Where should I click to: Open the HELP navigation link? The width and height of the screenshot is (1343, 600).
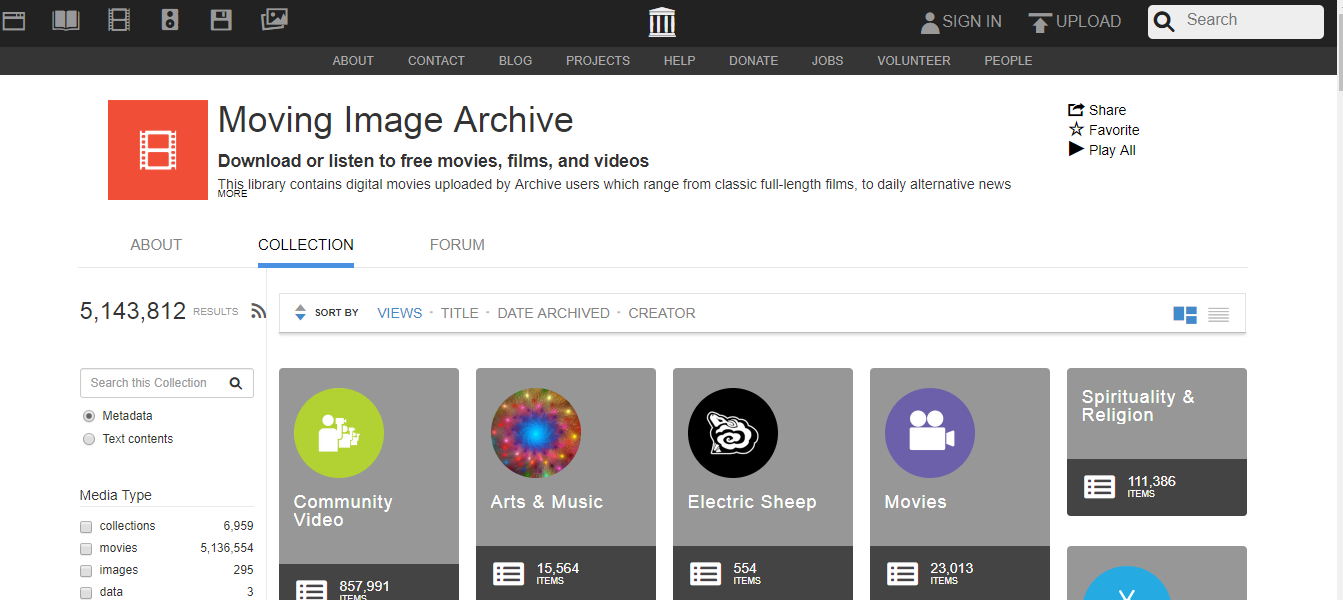[x=679, y=61]
